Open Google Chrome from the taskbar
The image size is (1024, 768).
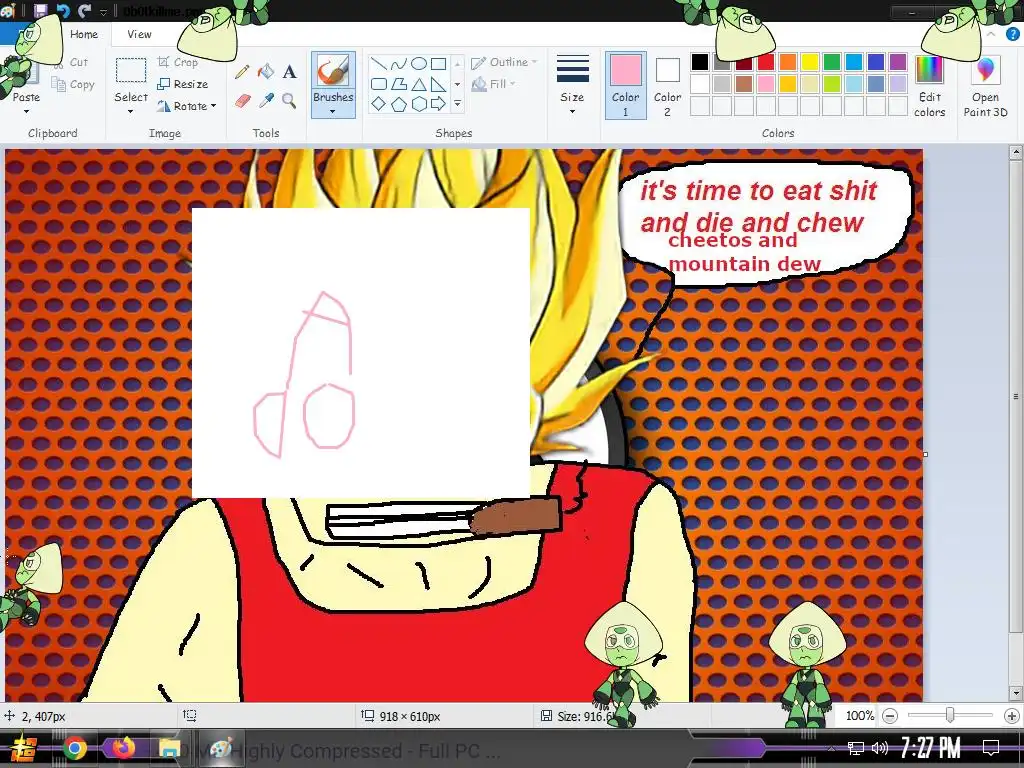click(x=74, y=748)
